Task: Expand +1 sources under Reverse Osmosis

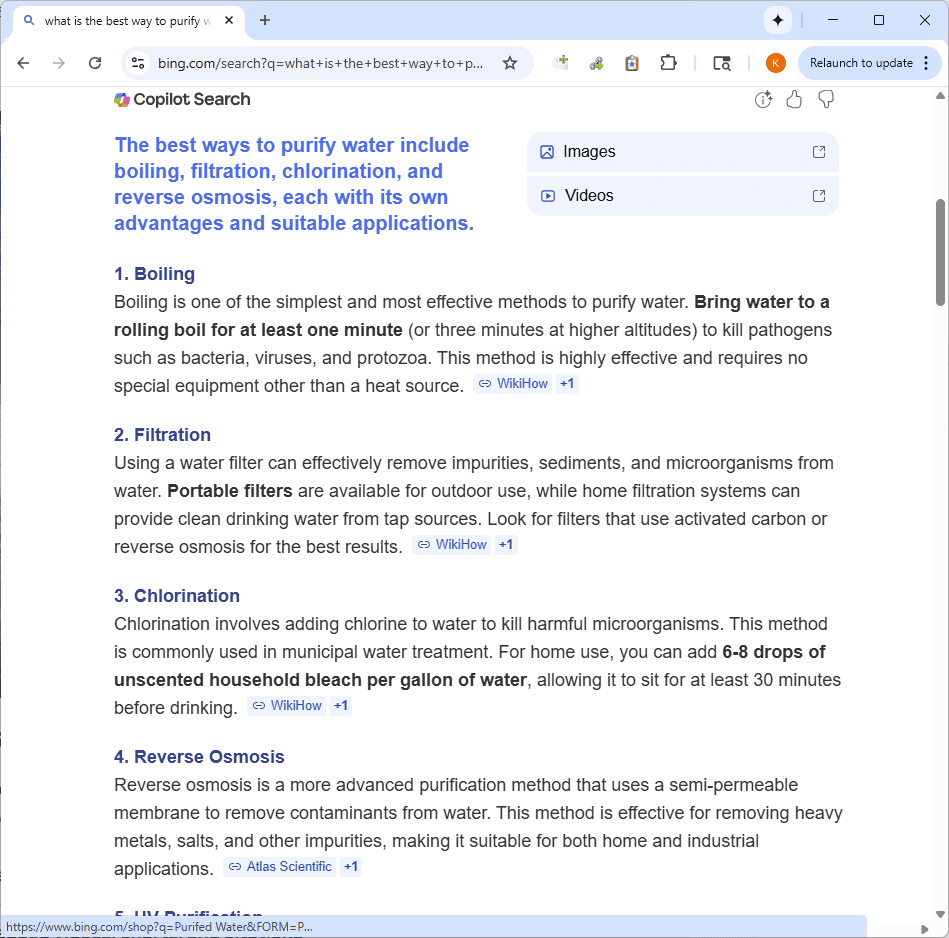Action: tap(351, 867)
